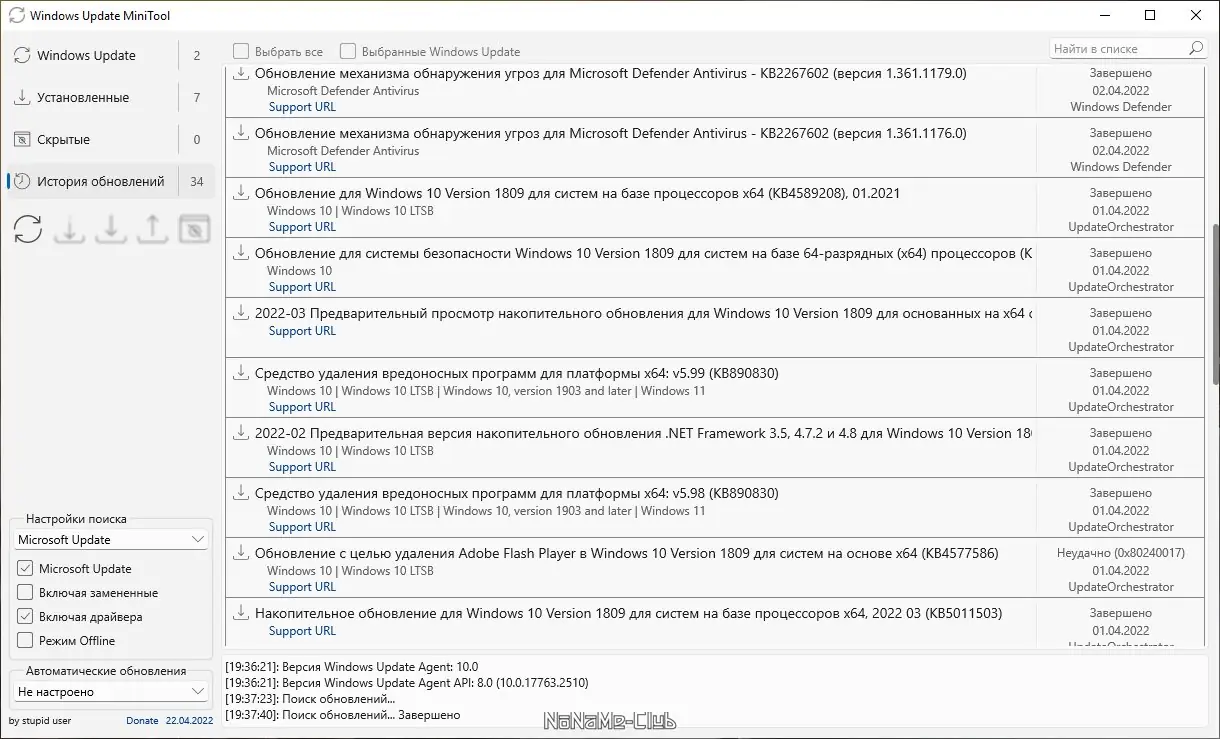Screen dimensions: 1220x739
Task: Click download icon beside KB5011503 cumulative update
Action: 240,613
